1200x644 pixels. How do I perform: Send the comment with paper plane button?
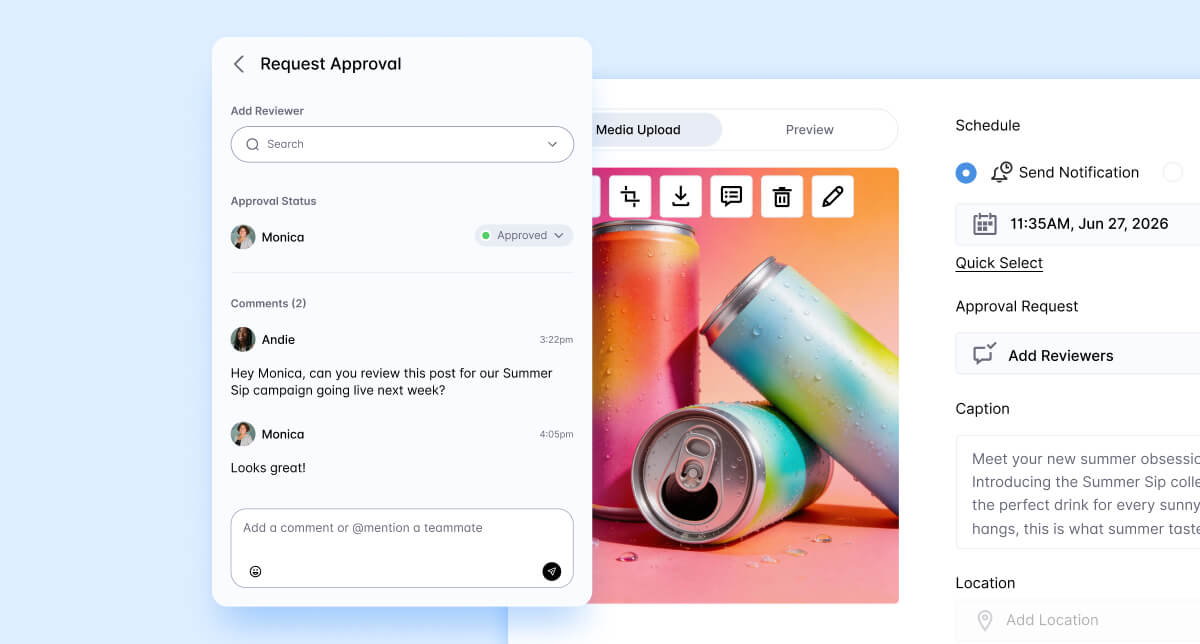coord(552,572)
